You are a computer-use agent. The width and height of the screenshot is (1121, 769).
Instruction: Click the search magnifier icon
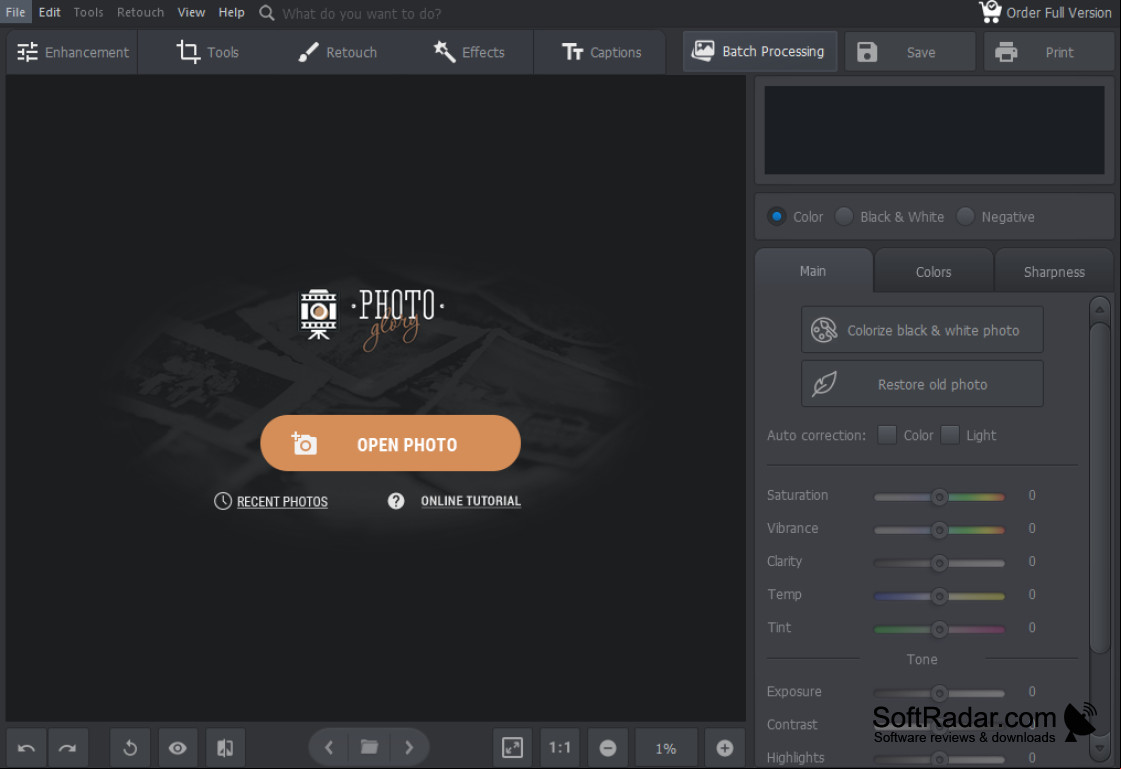coord(266,13)
